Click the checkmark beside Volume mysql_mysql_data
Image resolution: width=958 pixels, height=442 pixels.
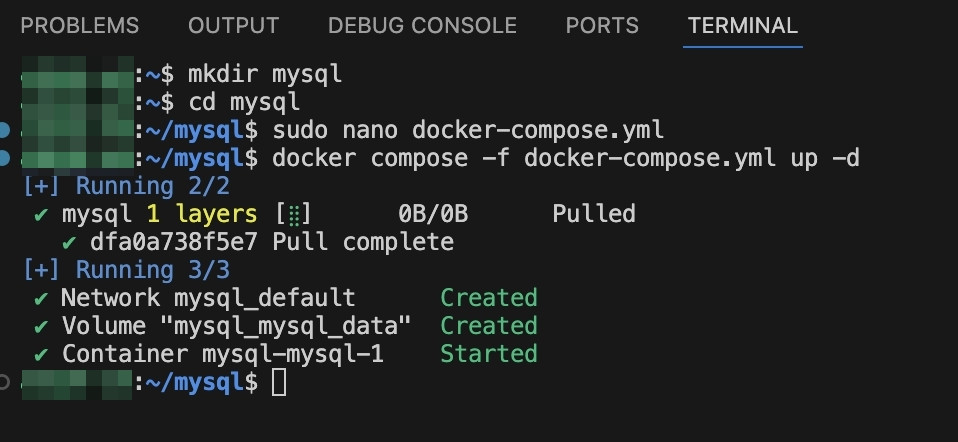coord(41,326)
